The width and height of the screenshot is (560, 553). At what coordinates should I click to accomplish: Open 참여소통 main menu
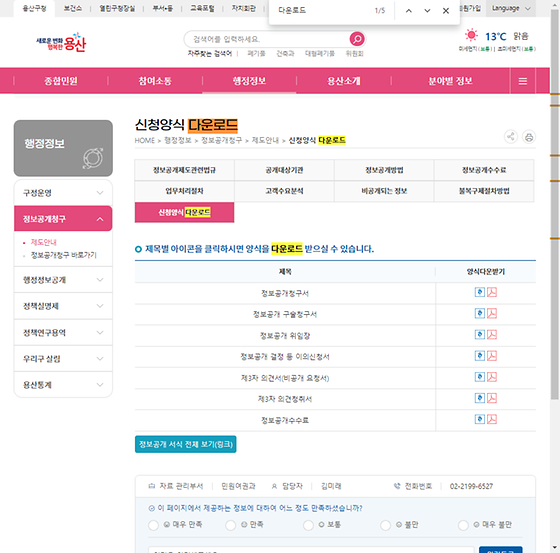tap(155, 81)
